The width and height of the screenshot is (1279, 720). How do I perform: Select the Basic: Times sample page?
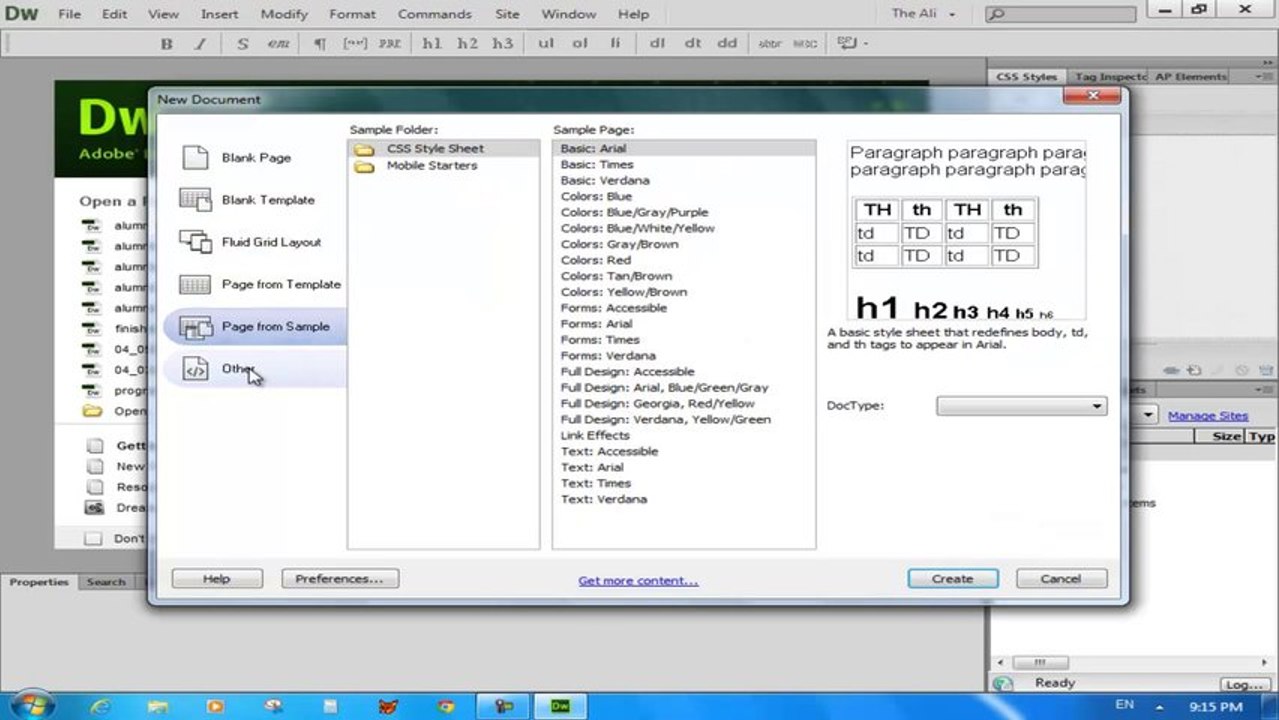pos(597,164)
